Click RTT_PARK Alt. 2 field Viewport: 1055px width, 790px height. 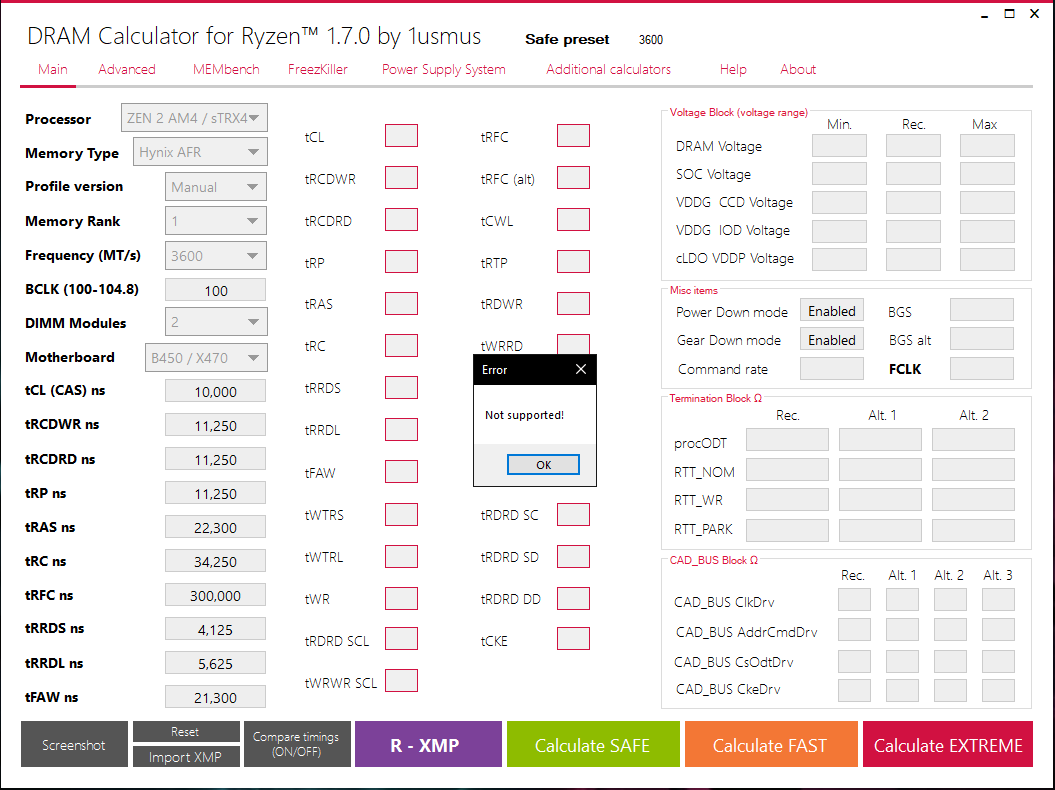click(973, 530)
